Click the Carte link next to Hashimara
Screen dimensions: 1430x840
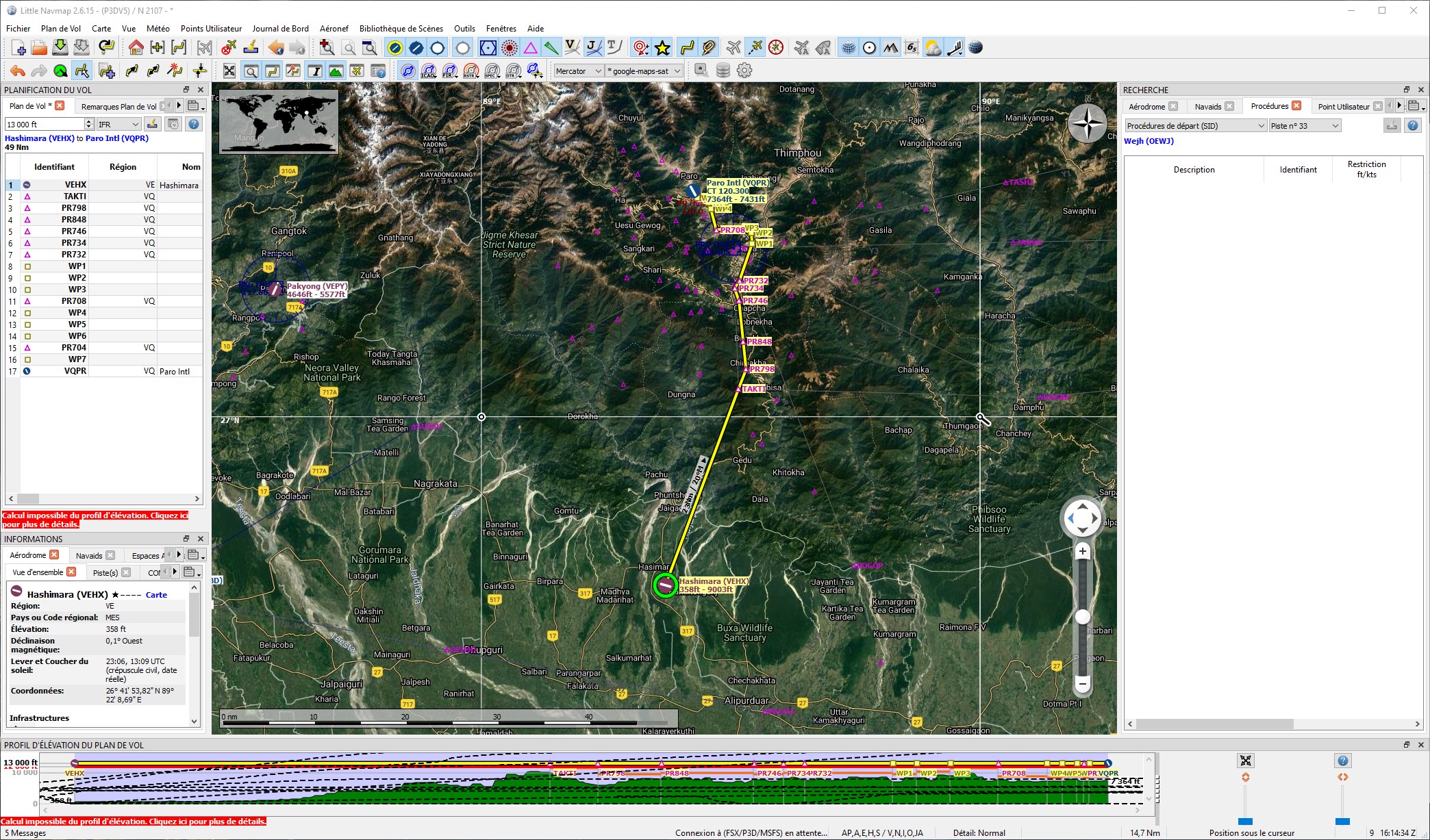(x=156, y=595)
